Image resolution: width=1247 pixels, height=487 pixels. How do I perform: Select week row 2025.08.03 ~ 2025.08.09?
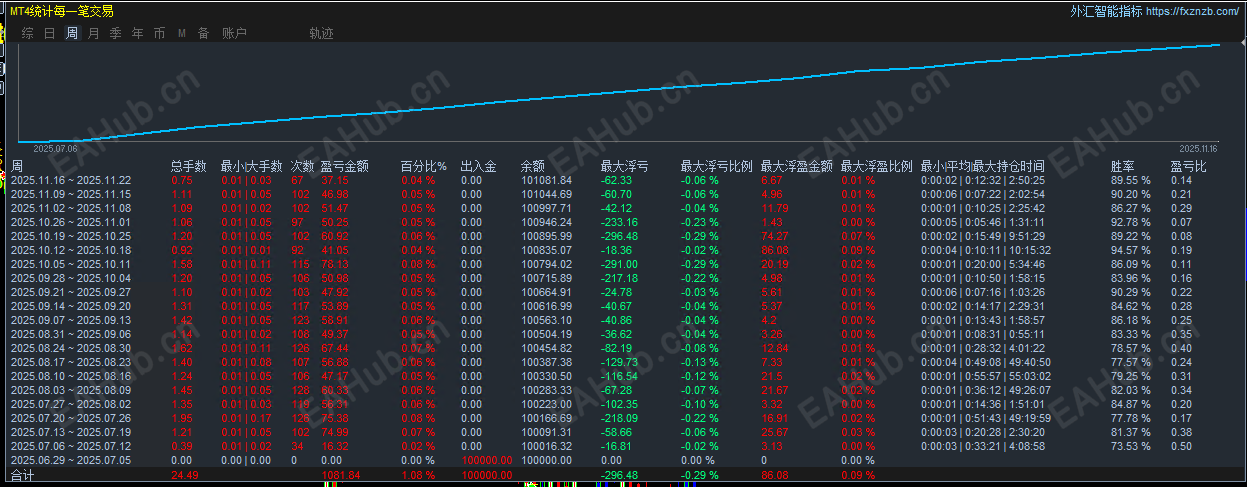click(71, 390)
